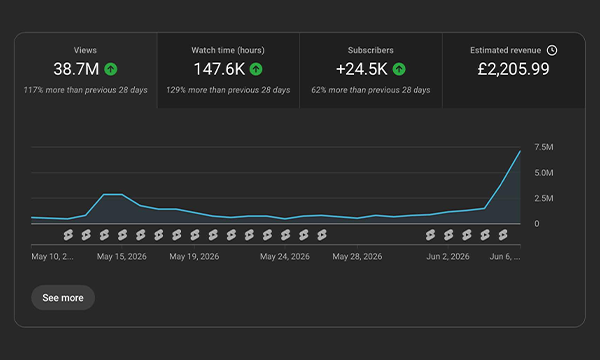This screenshot has width=600, height=360.
Task: Open the Views metric tab
Action: tap(86, 70)
